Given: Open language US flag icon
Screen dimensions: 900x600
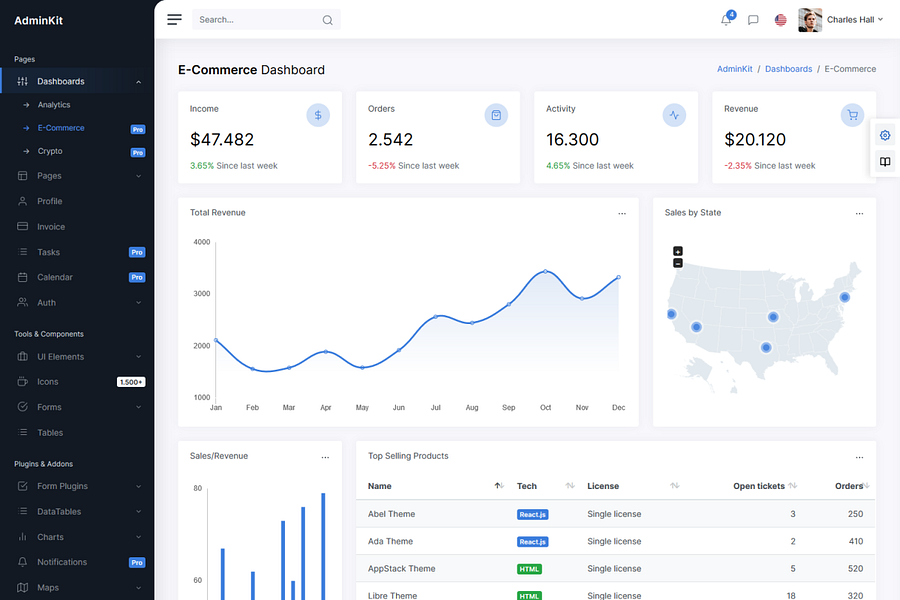Looking at the screenshot, I should (x=781, y=20).
